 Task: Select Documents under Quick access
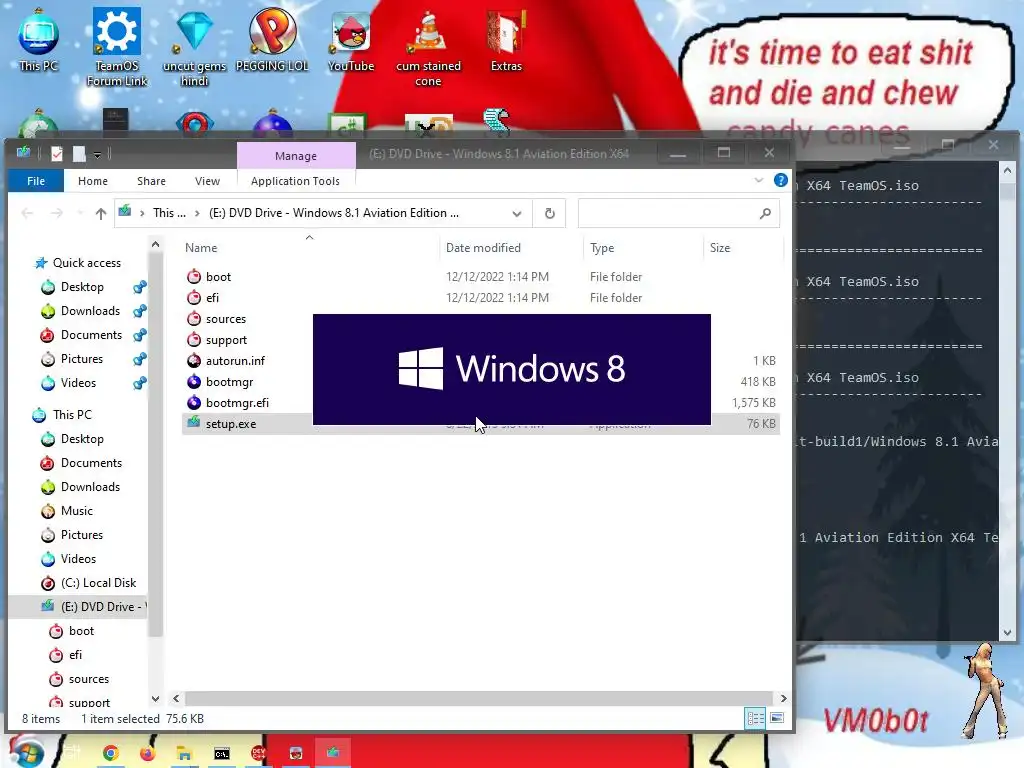pyautogui.click(x=91, y=335)
